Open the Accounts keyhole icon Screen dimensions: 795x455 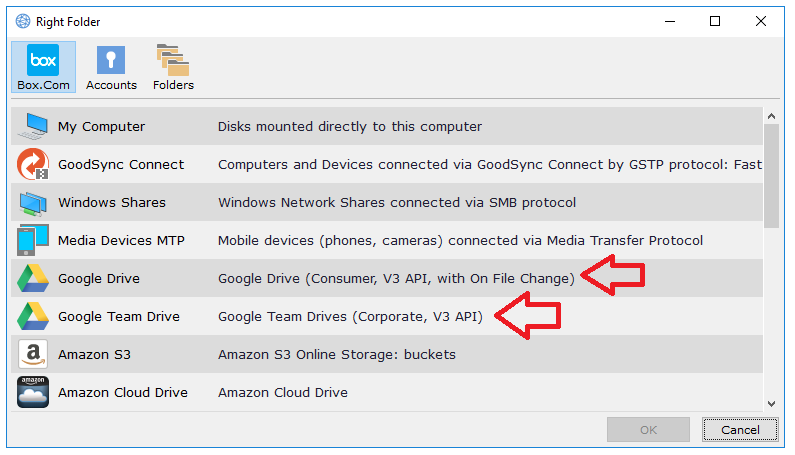click(x=111, y=61)
